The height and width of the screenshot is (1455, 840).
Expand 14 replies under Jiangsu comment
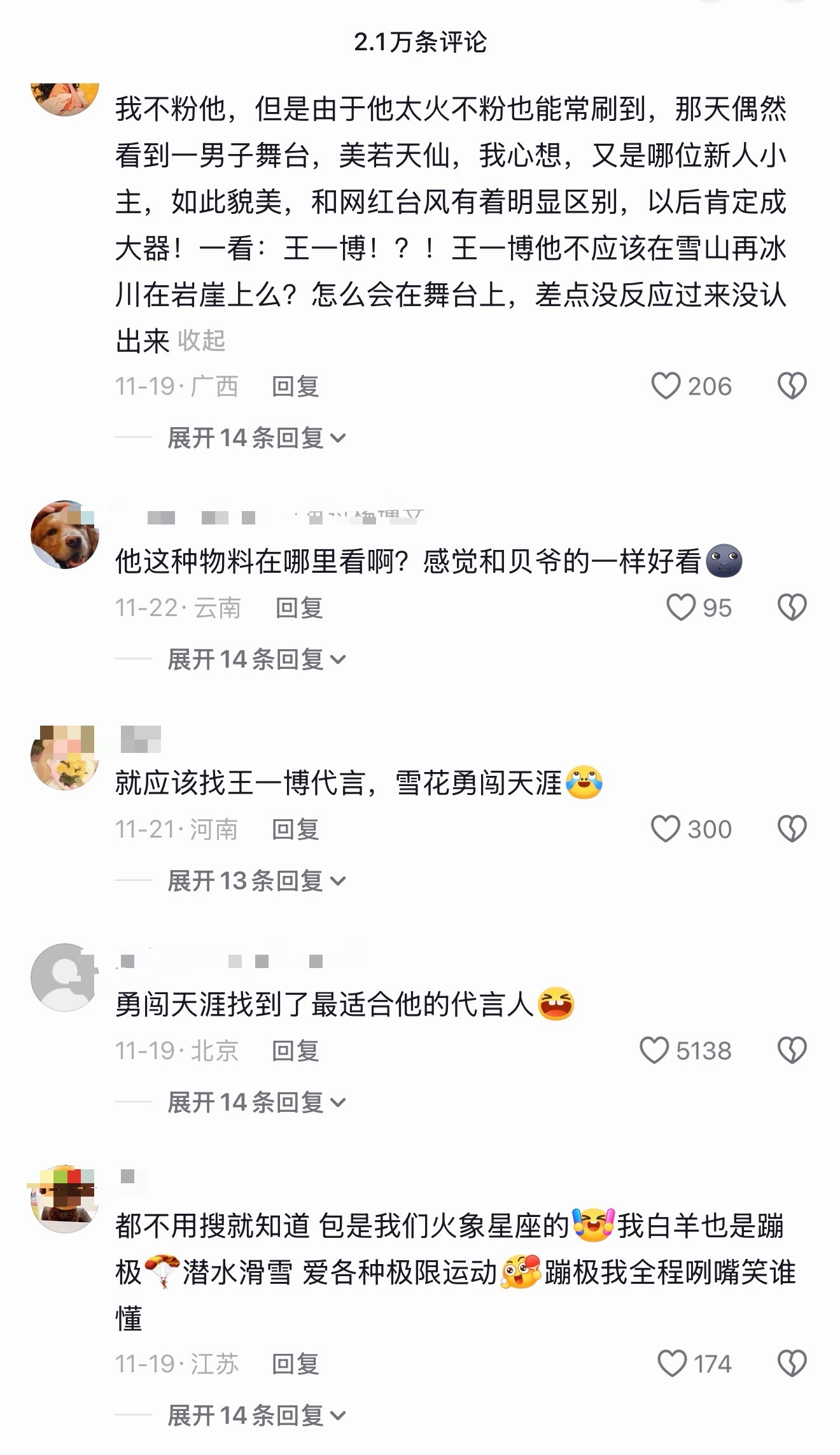pos(256,1416)
